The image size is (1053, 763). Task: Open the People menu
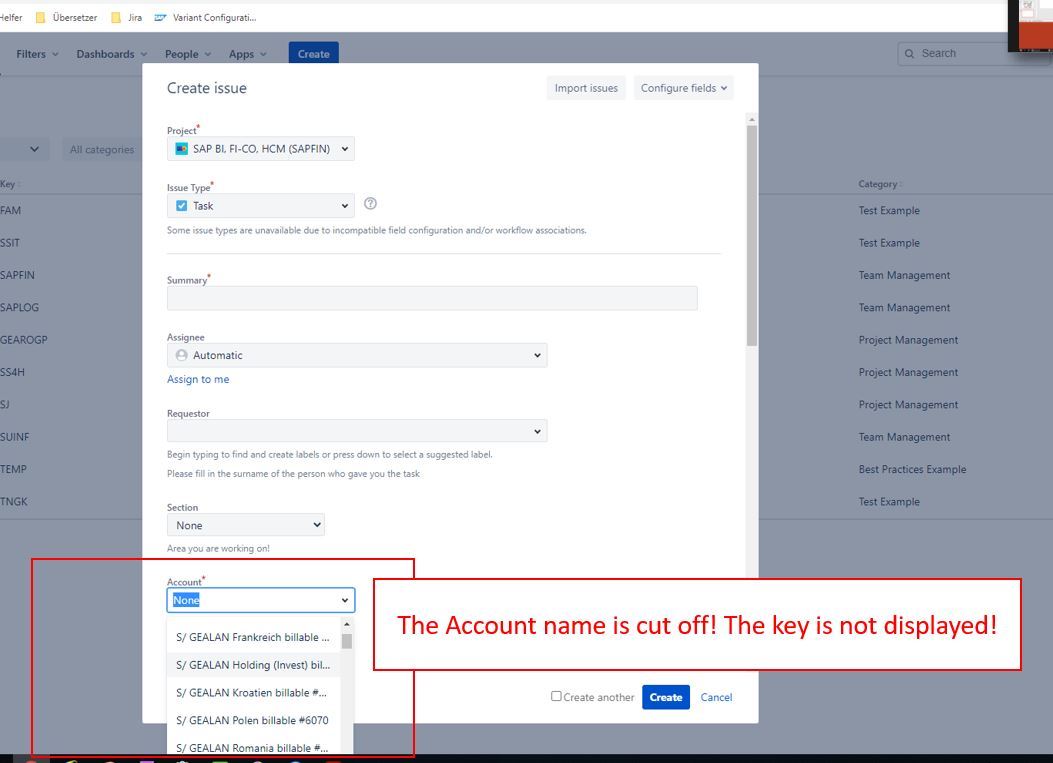click(x=187, y=54)
